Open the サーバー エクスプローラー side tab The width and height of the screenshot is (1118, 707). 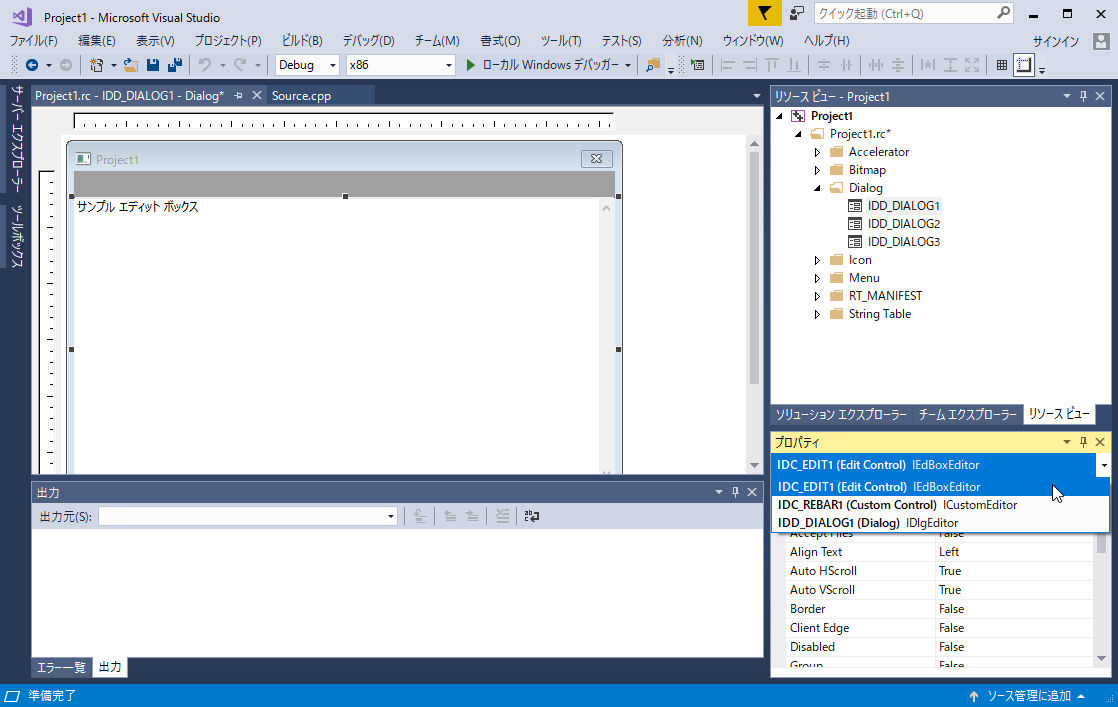[18, 138]
